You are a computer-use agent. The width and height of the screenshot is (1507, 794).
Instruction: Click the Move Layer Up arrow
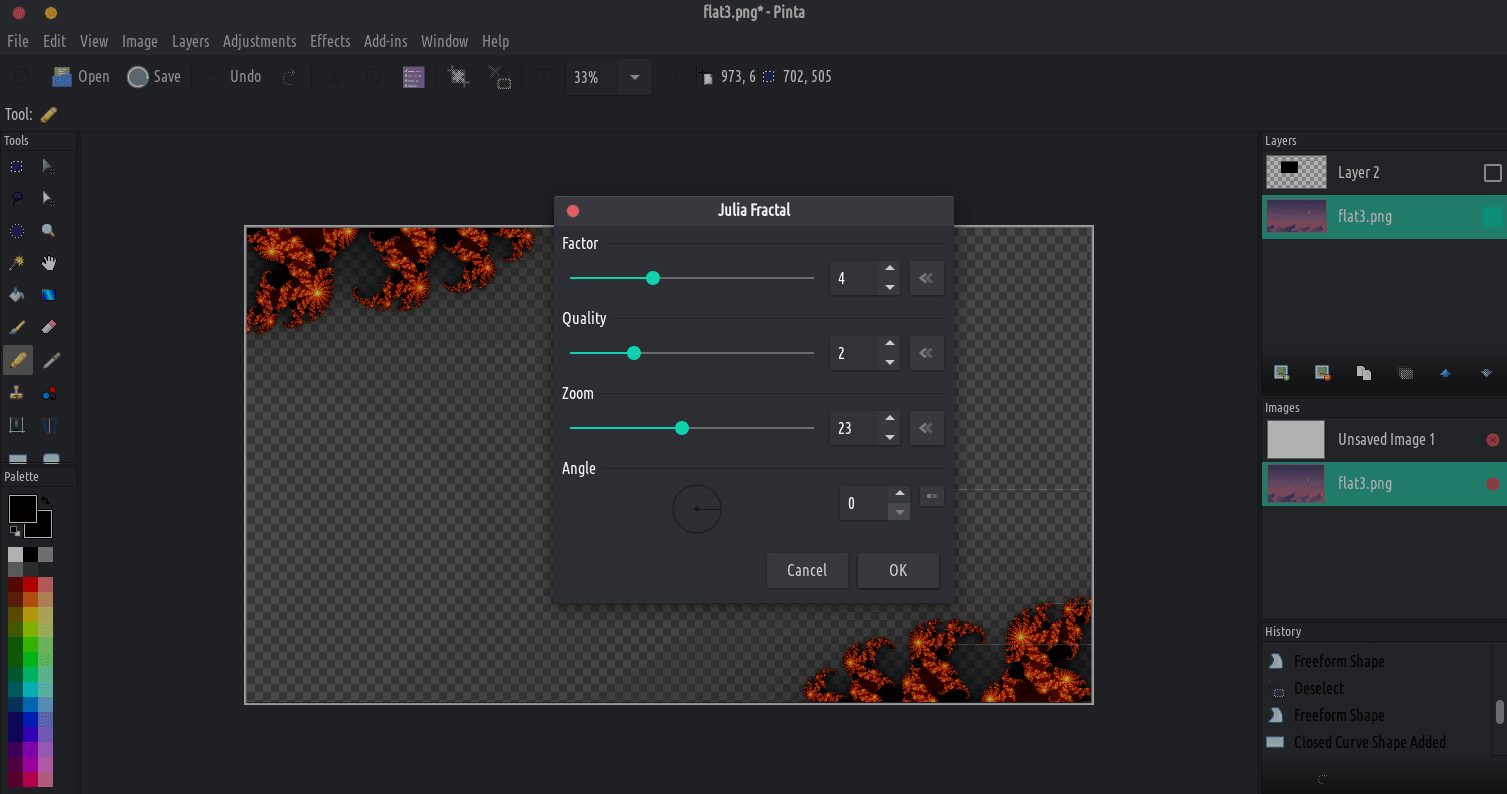[1445, 373]
